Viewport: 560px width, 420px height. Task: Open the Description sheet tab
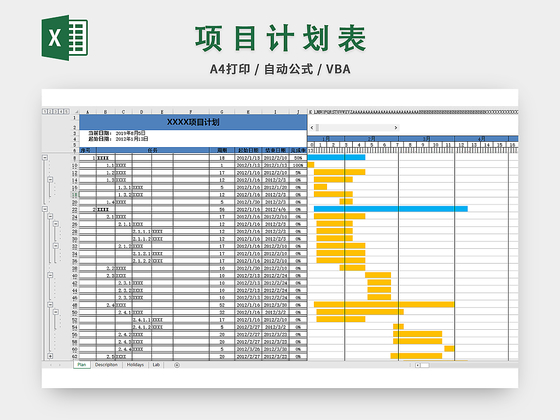(x=106, y=365)
